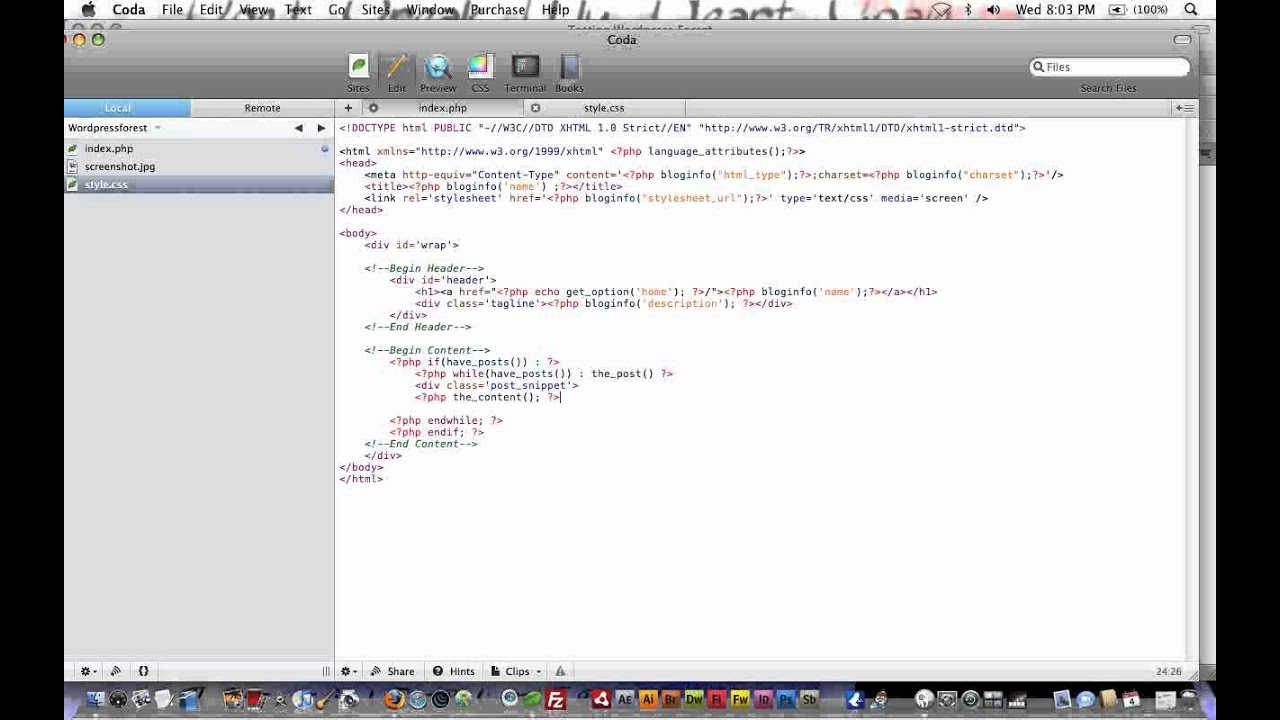Switch to Remote files tab
The width and height of the screenshot is (1280, 720).
pyautogui.click(x=262, y=108)
